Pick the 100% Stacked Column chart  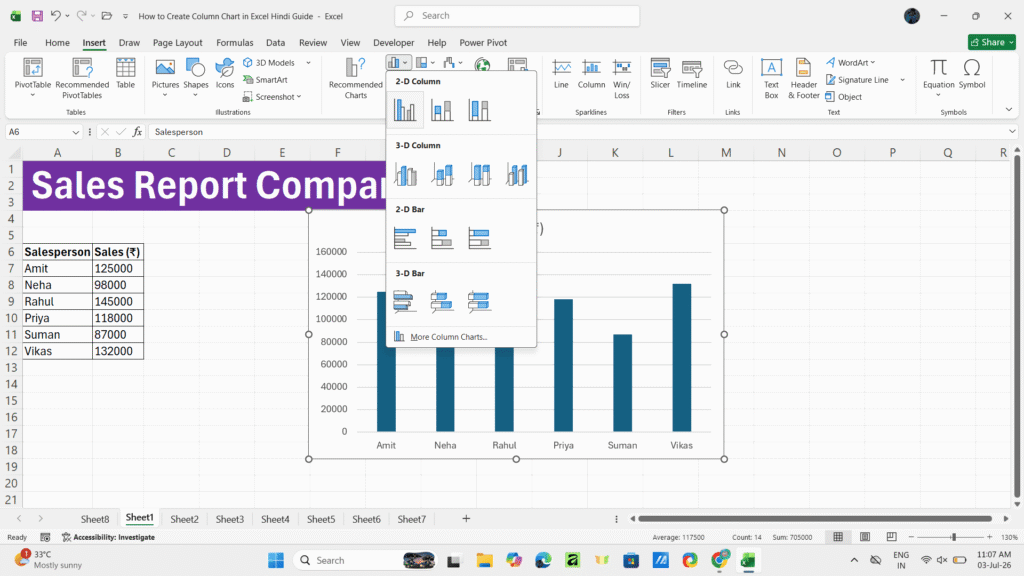coord(479,110)
